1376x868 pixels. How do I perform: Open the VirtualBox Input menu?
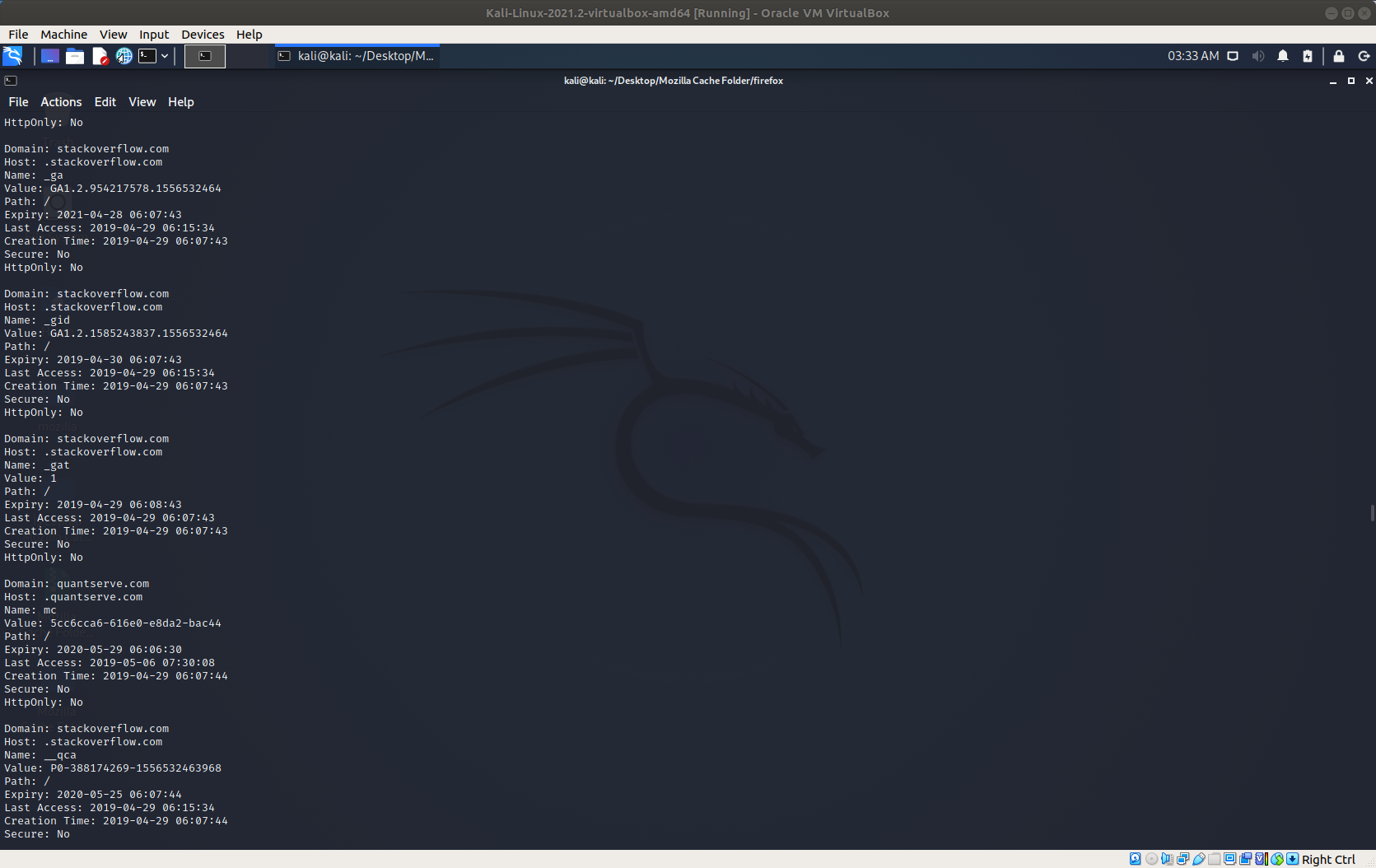(x=154, y=35)
